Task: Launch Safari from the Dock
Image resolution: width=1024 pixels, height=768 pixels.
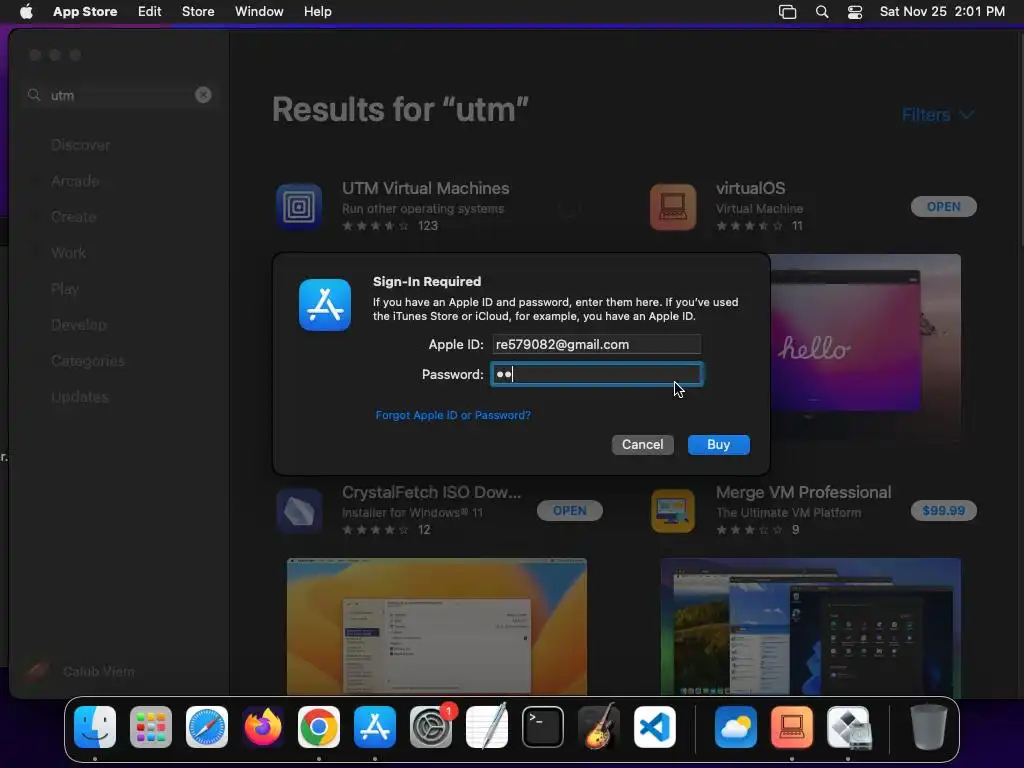Action: (x=207, y=727)
